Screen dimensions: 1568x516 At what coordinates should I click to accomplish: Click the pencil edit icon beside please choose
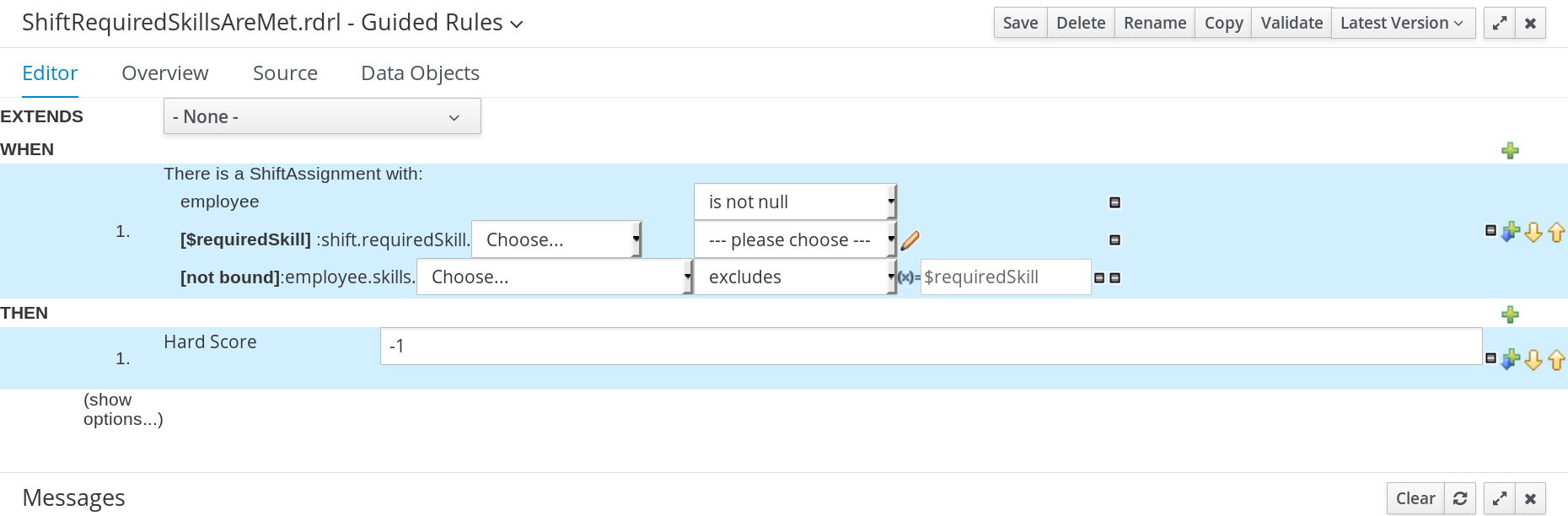[910, 241]
